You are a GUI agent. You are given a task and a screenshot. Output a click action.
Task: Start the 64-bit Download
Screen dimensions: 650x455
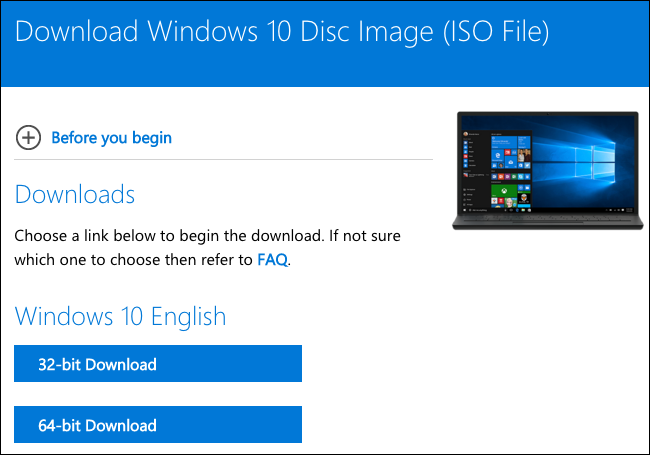(157, 425)
